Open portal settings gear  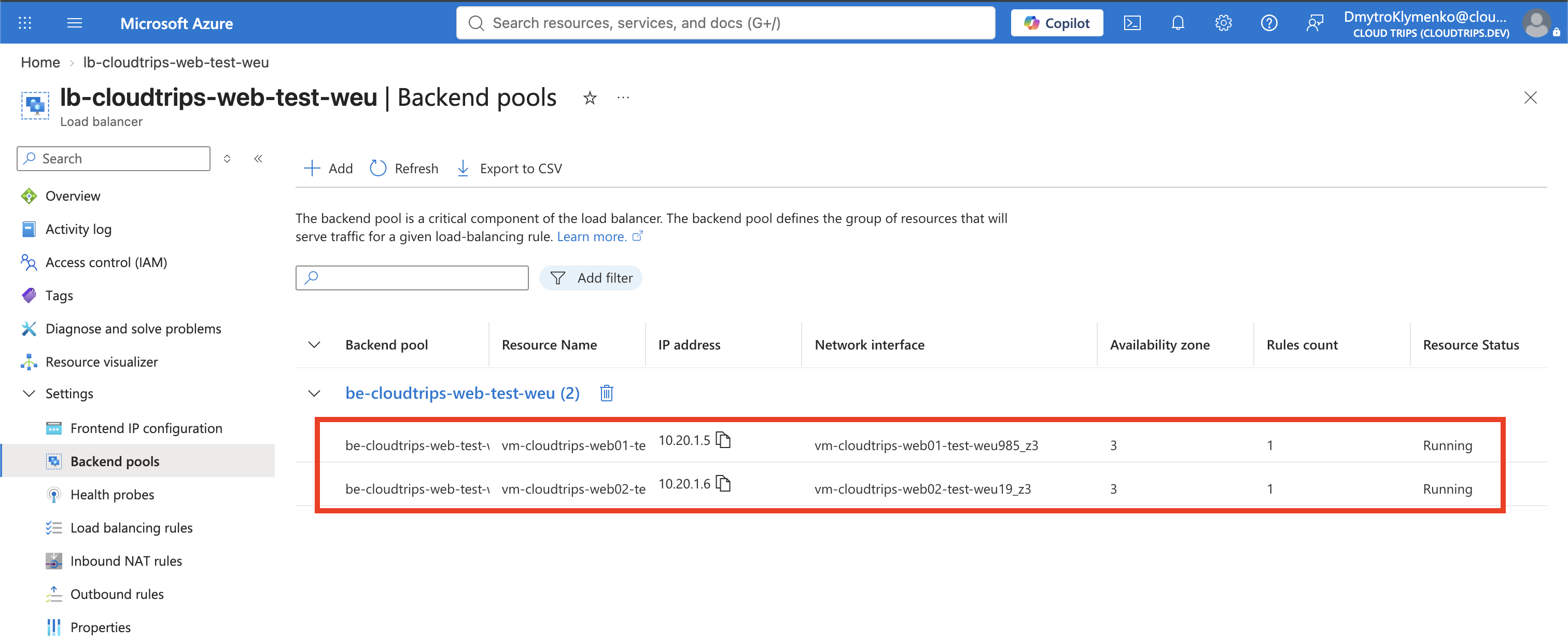click(1224, 23)
